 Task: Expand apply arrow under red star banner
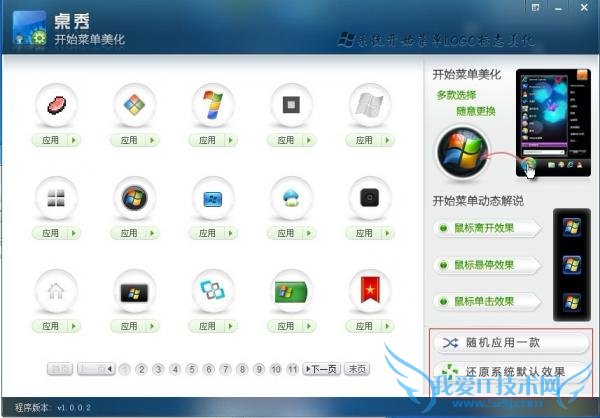(x=388, y=326)
